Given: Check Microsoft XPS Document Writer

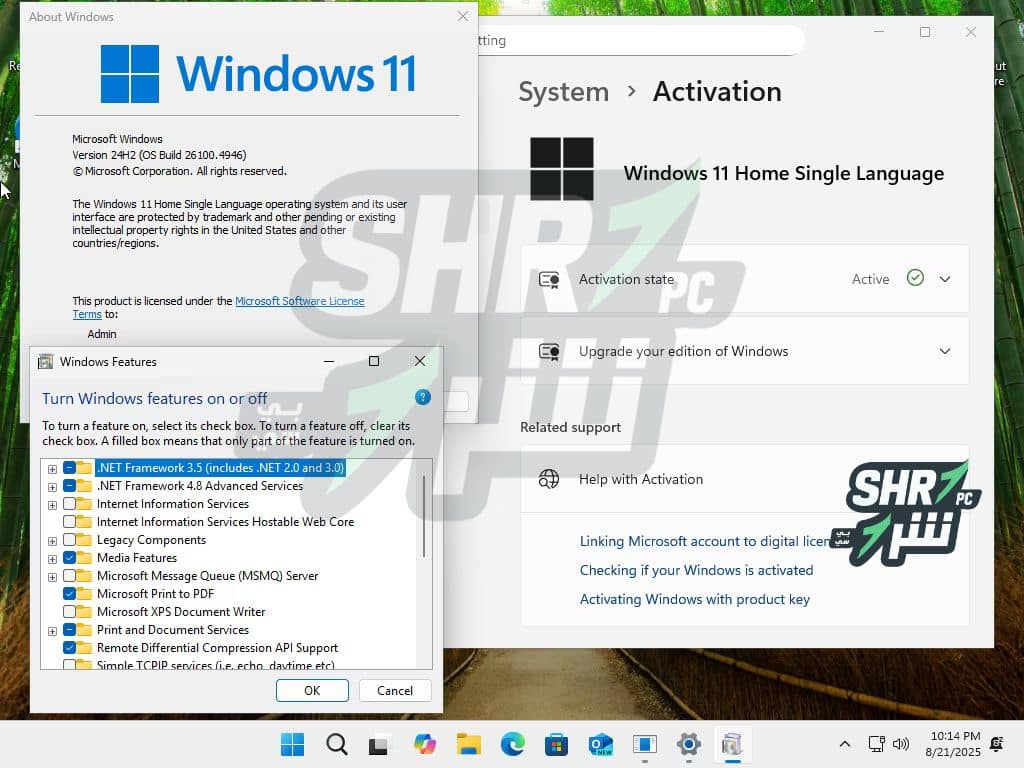Looking at the screenshot, I should (x=69, y=612).
